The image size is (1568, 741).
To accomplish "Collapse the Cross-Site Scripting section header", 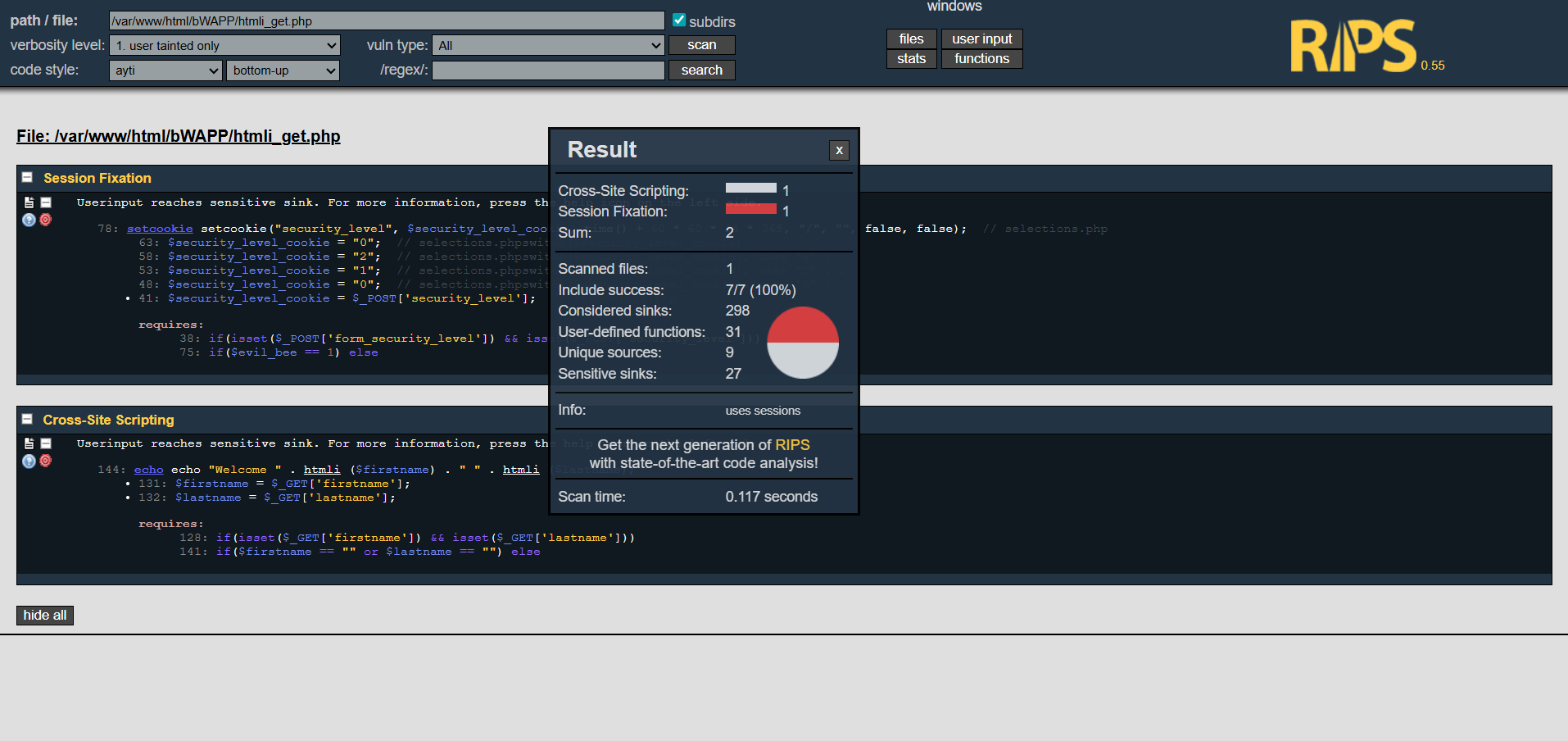I will (27, 419).
